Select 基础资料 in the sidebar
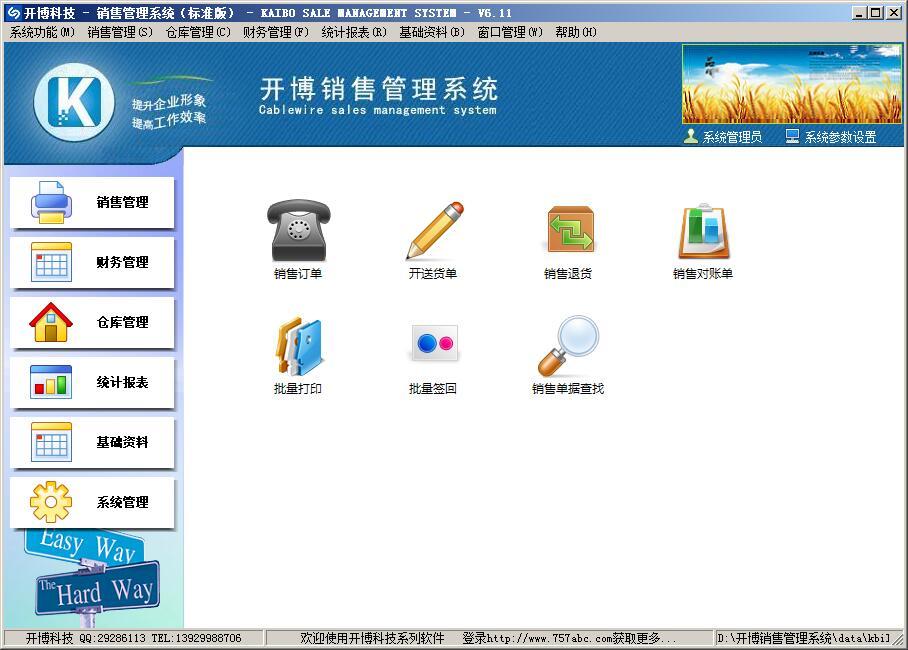908x650 pixels. 92,442
